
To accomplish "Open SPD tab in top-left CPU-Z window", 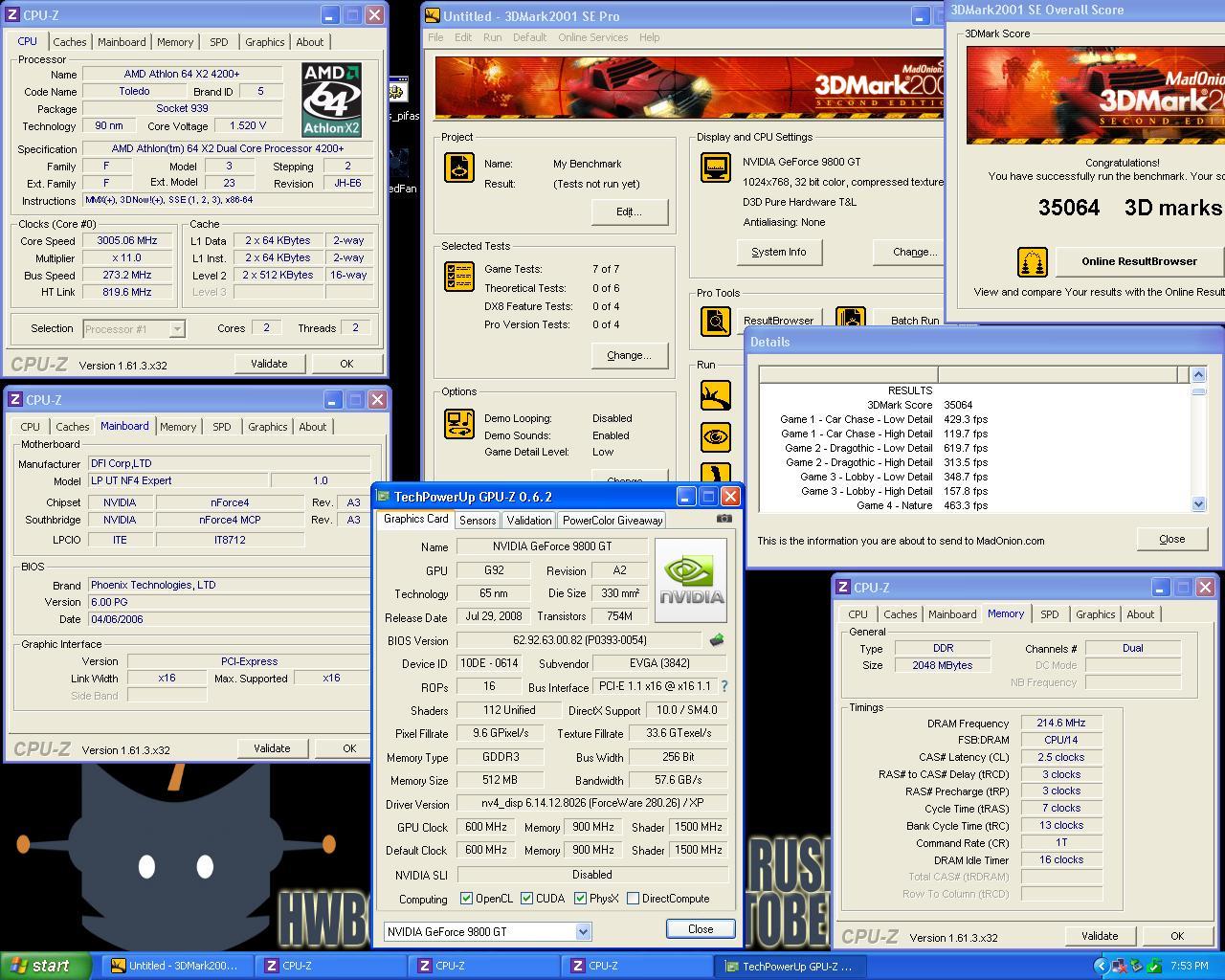I will [x=219, y=42].
